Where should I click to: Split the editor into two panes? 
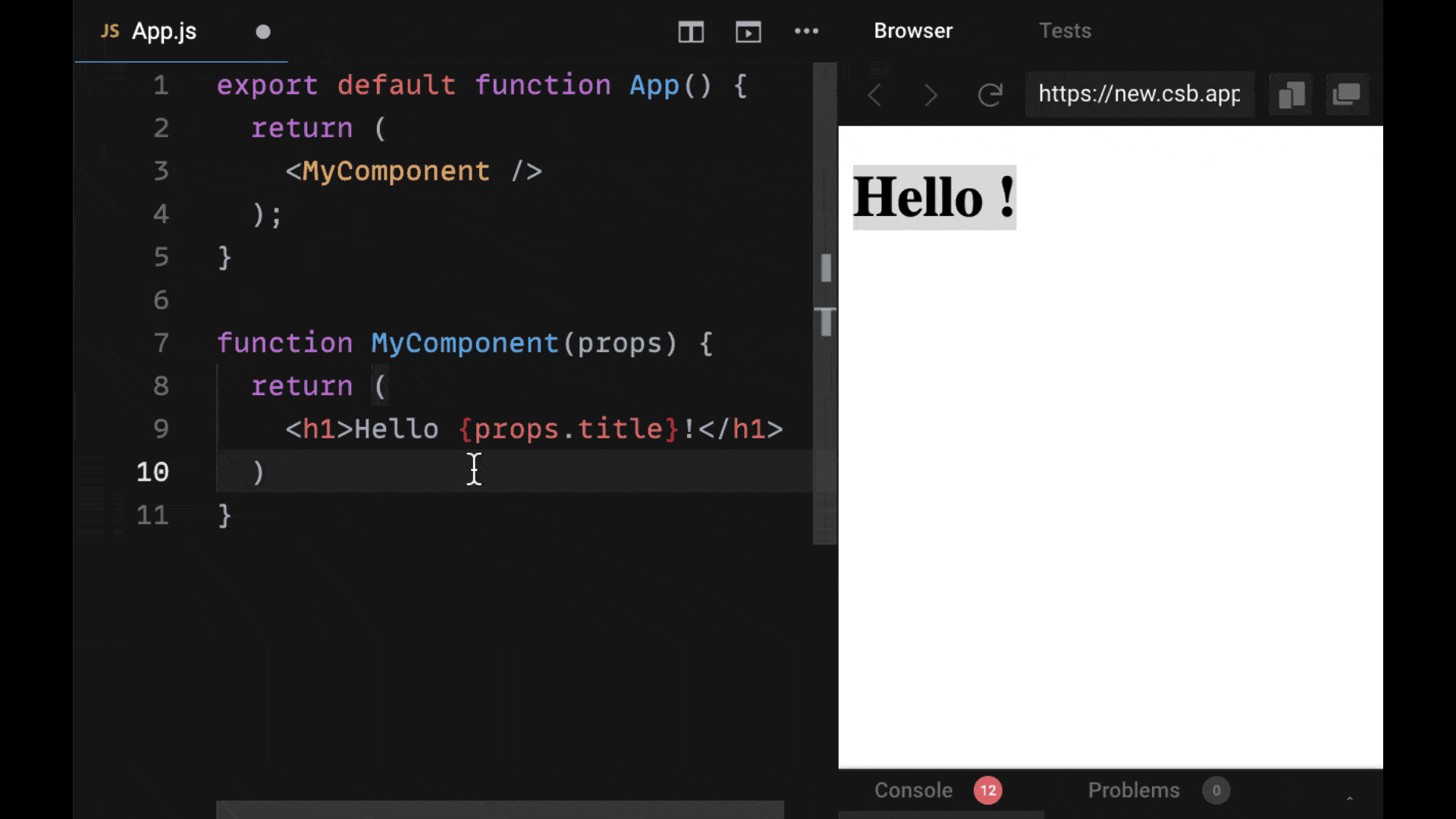(691, 32)
